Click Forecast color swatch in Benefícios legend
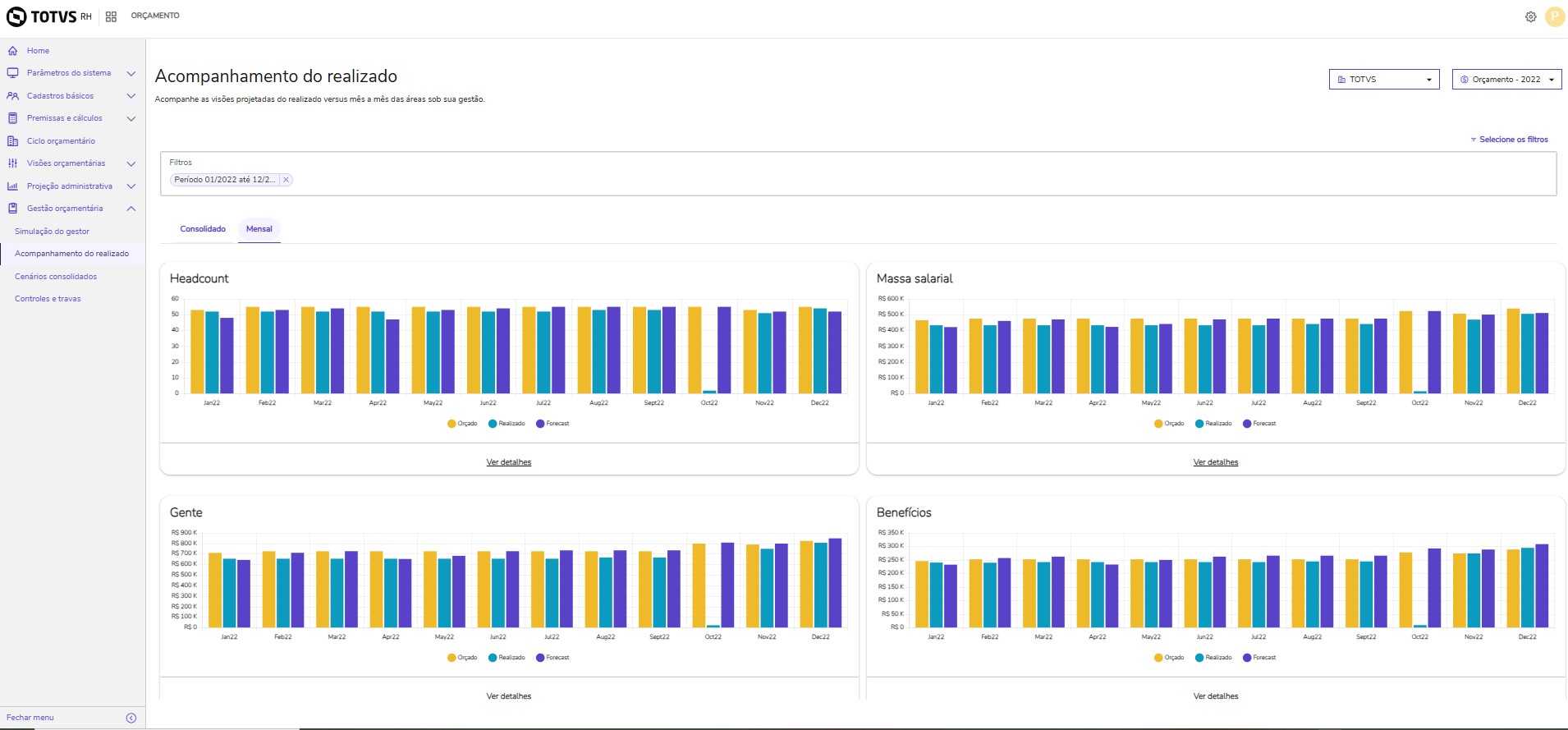This screenshot has height=730, width=1568. pos(1247,658)
